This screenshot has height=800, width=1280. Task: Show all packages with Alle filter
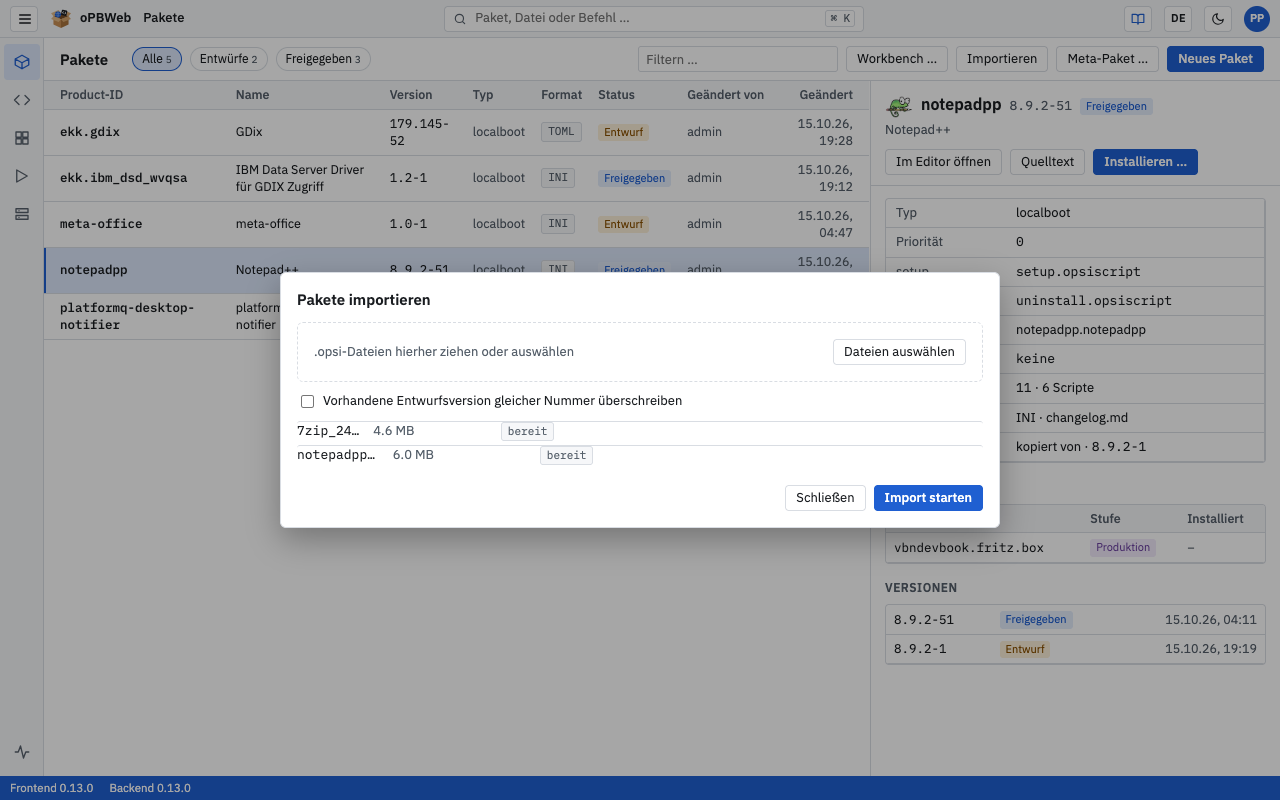coord(157,59)
